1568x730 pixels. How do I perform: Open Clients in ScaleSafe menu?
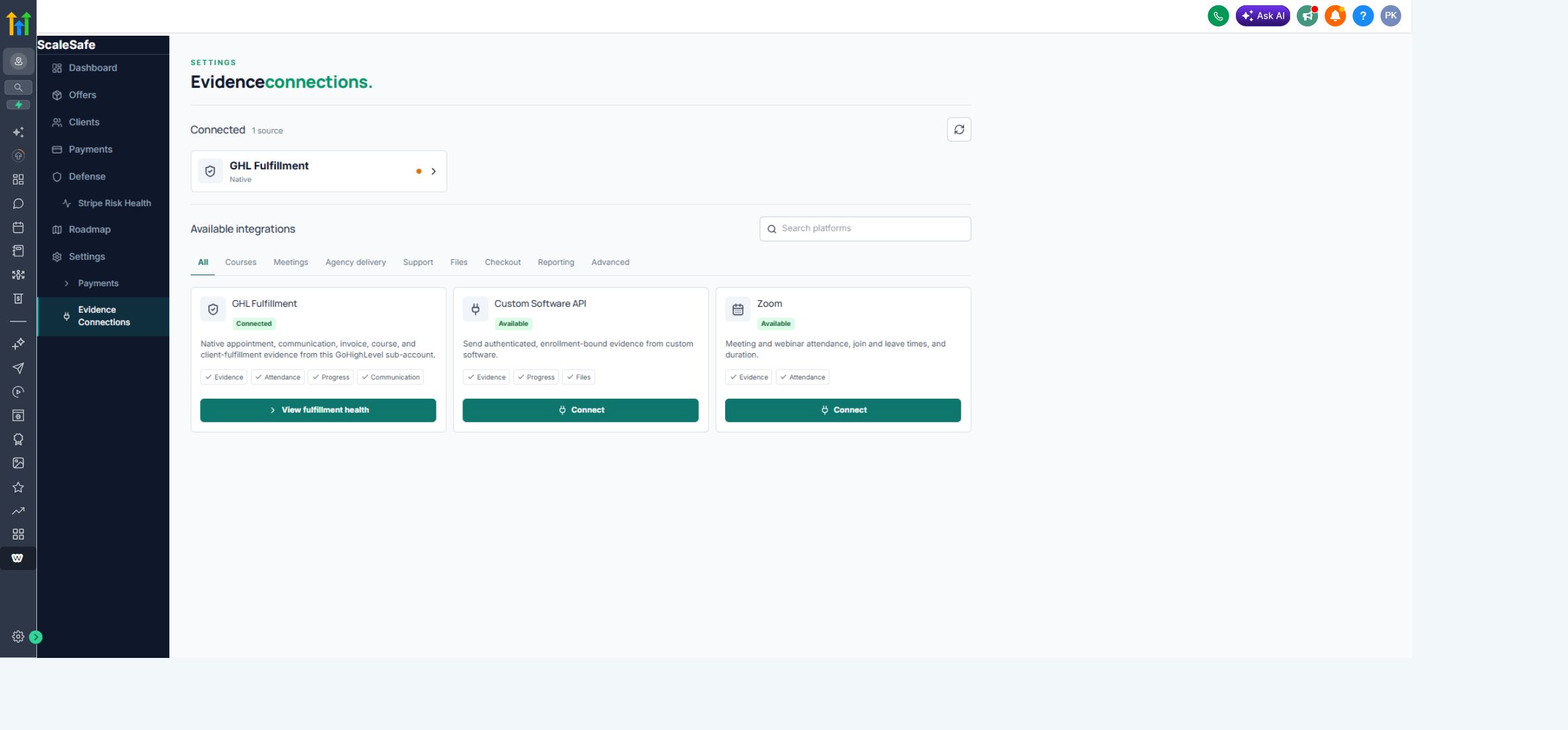point(103,122)
